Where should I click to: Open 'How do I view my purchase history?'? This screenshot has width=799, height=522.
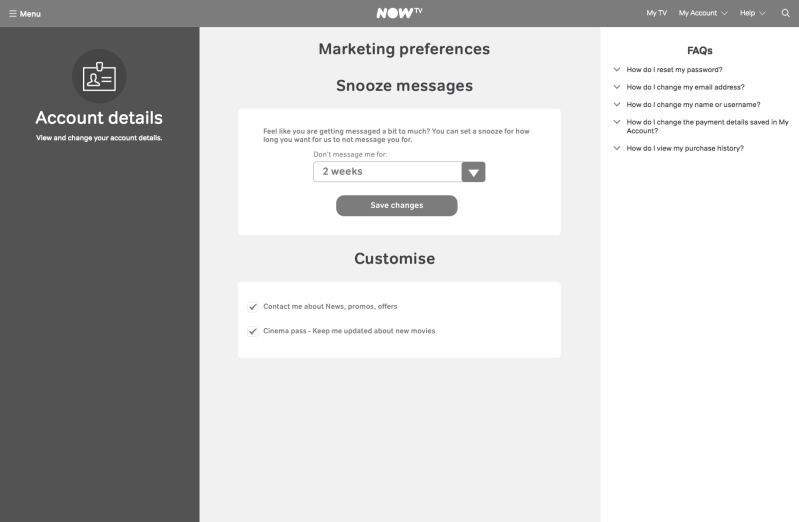(x=685, y=148)
